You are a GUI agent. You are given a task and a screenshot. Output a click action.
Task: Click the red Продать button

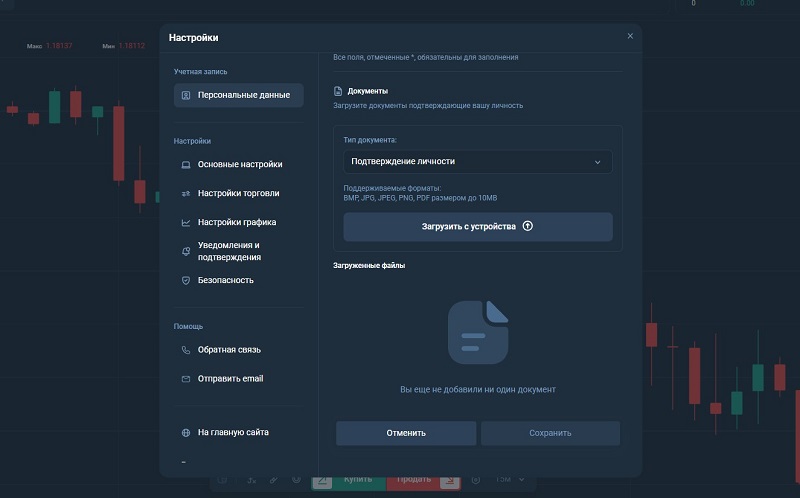coord(414,480)
